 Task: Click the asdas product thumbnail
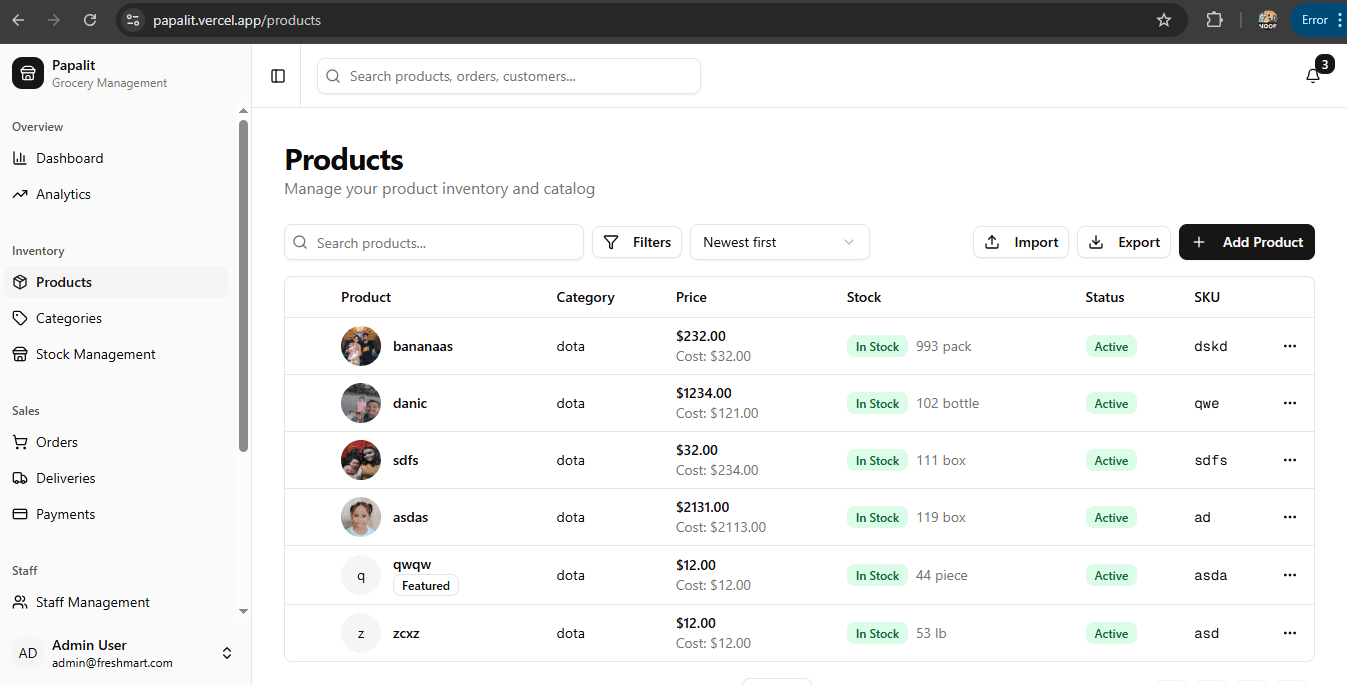coord(361,517)
